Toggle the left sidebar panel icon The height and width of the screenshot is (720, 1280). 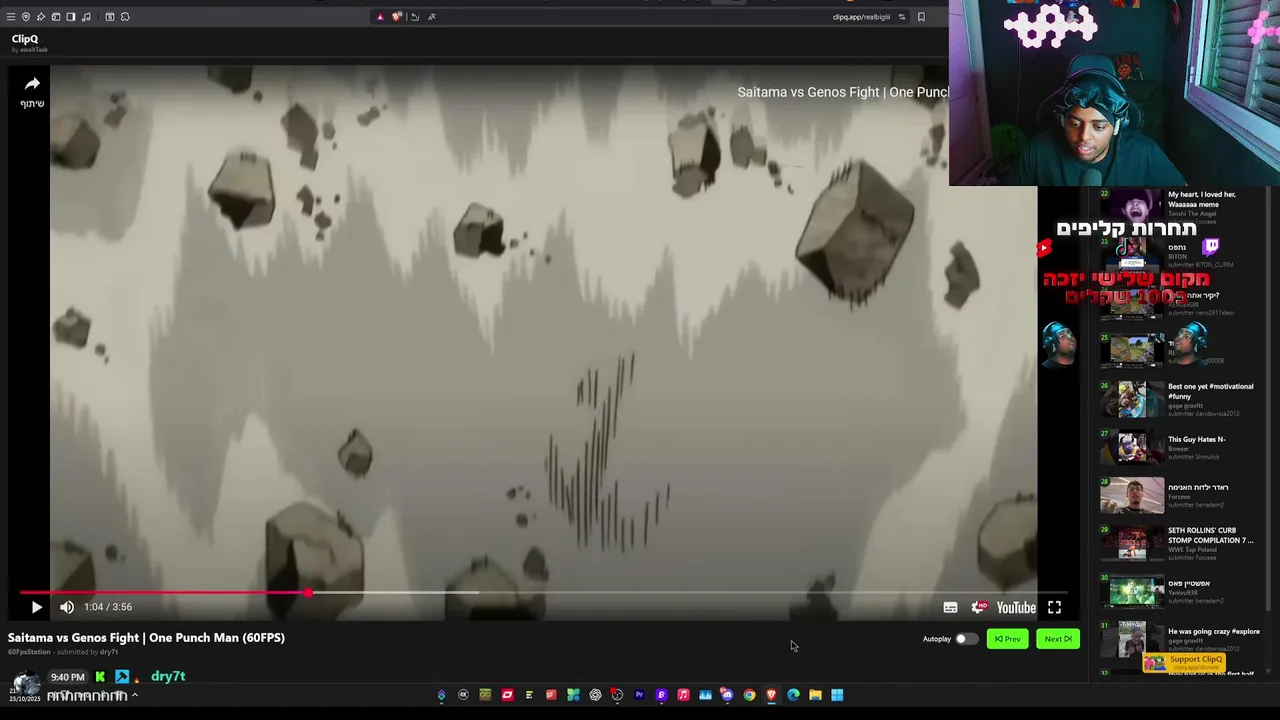(x=56, y=17)
